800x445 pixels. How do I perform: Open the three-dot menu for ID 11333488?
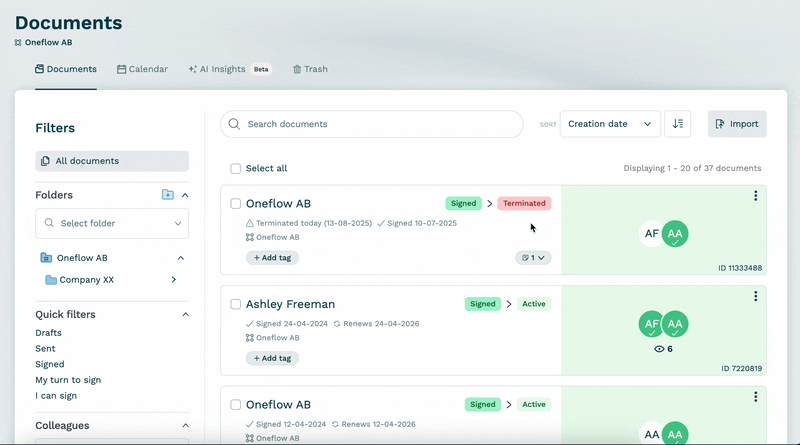point(756,195)
